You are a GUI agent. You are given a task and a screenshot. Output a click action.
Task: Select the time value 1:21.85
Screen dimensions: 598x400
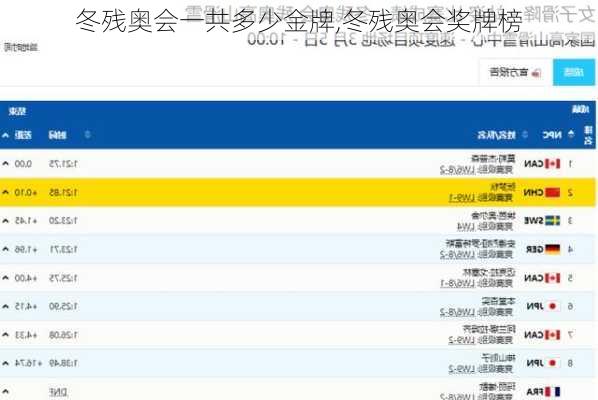pos(63,192)
